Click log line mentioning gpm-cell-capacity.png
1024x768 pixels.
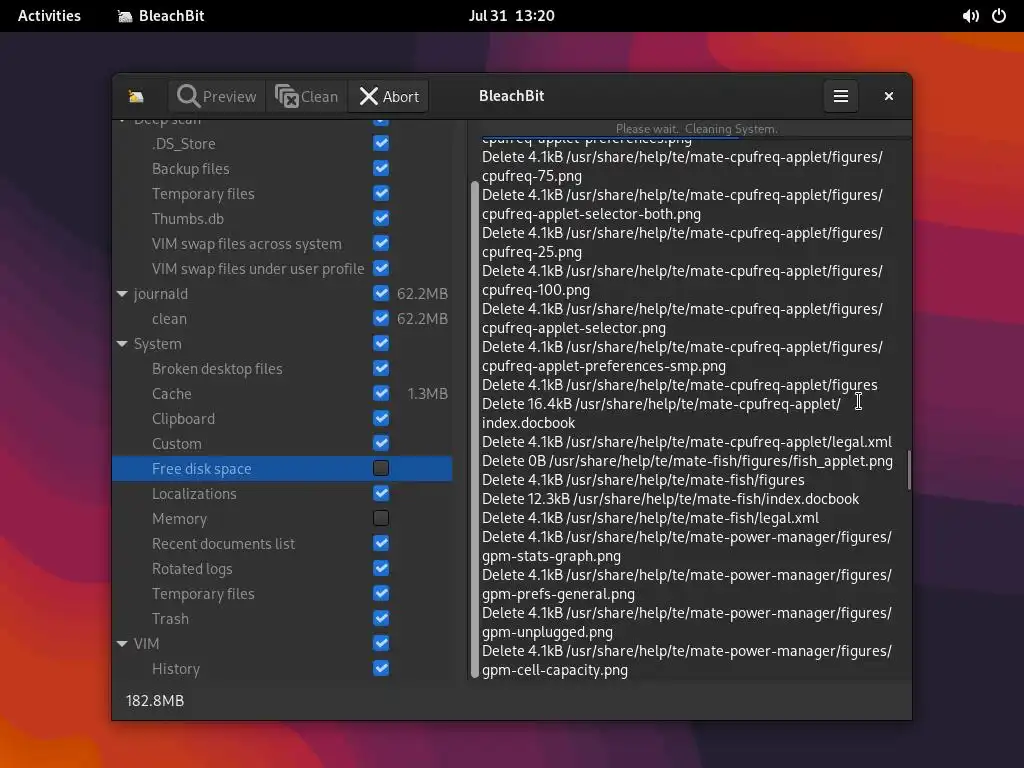click(x=686, y=660)
